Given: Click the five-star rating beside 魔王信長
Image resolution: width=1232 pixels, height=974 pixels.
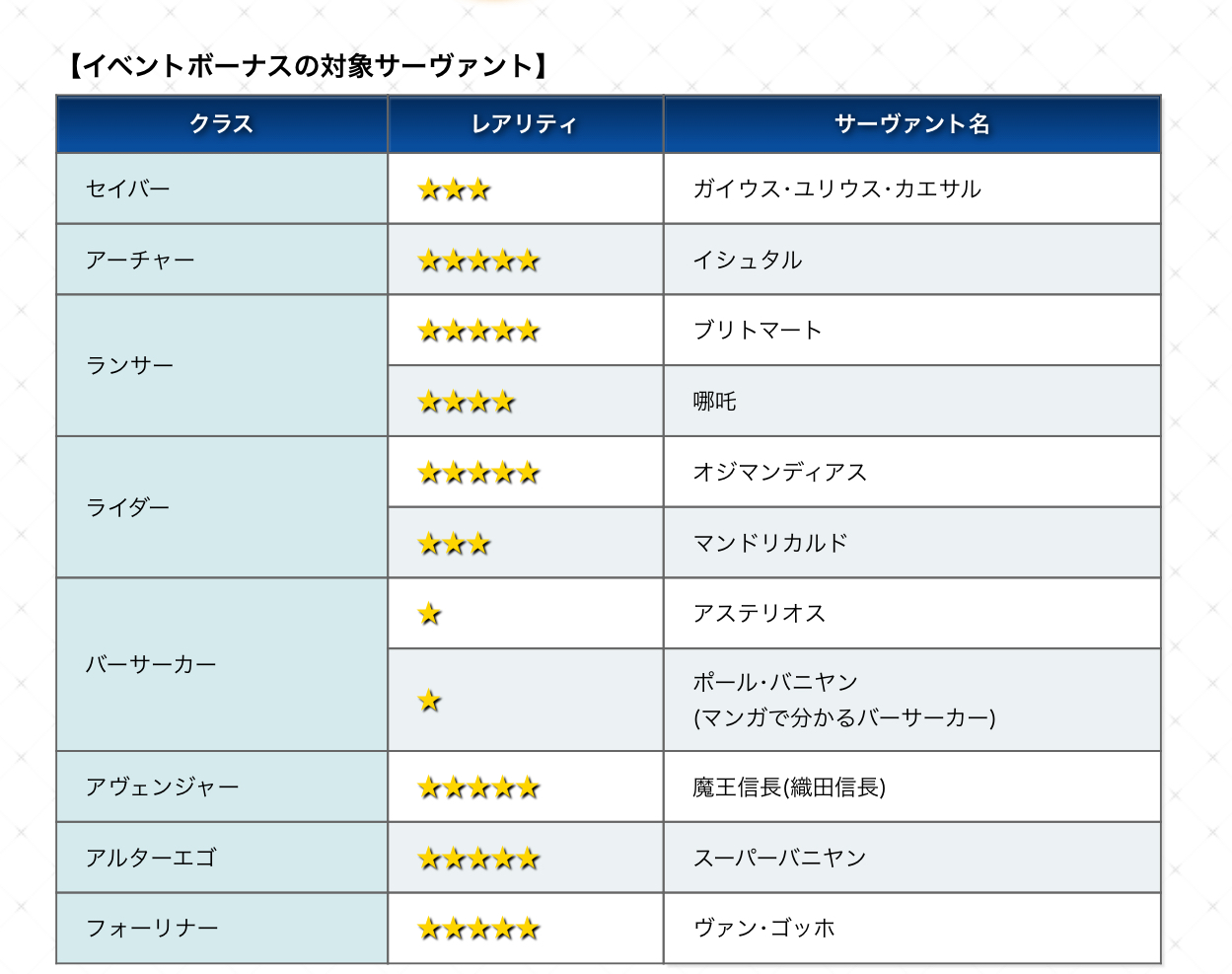Looking at the screenshot, I should (478, 787).
